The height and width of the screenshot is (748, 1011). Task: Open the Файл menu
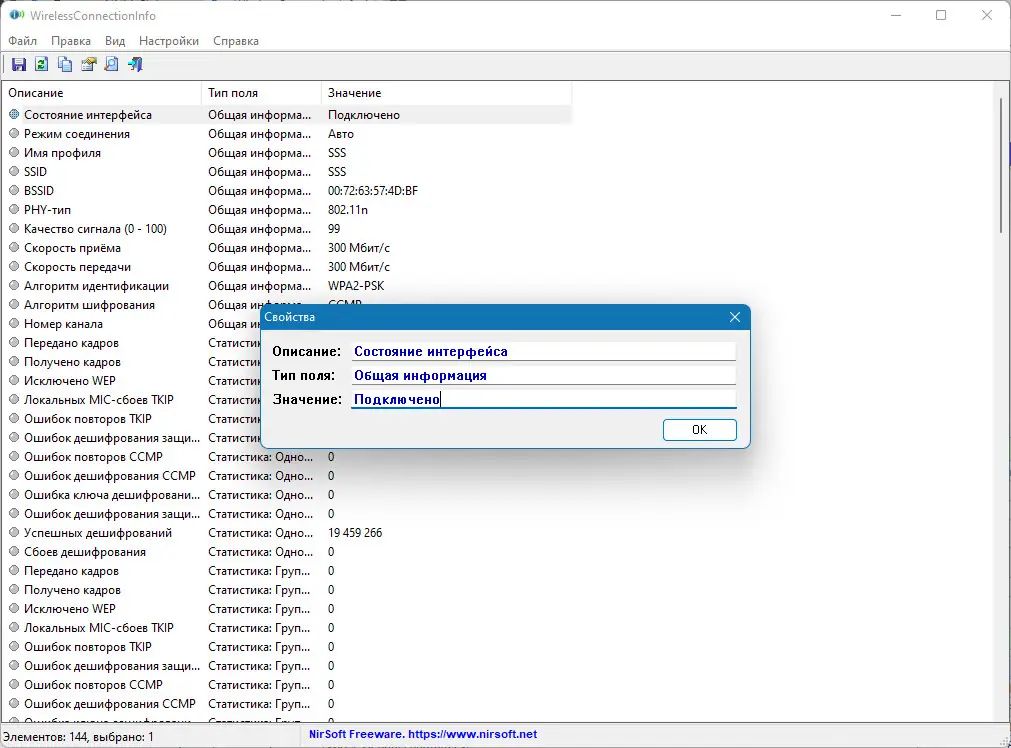coord(23,41)
